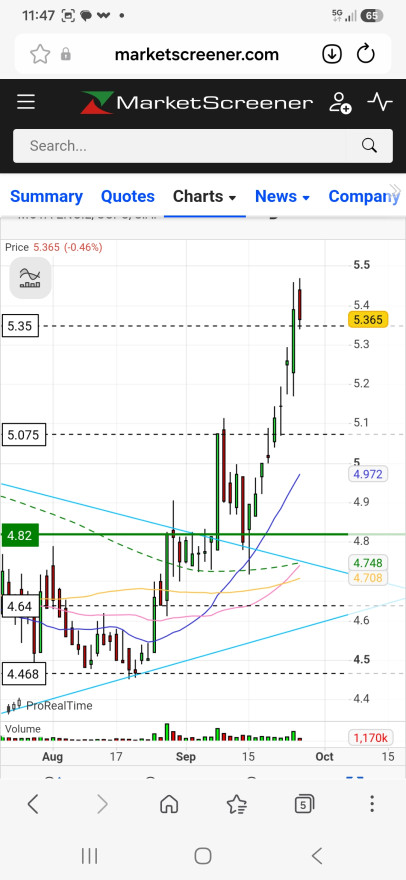Image resolution: width=406 pixels, height=880 pixels.
Task: Open the Company tab
Action: coord(362,196)
